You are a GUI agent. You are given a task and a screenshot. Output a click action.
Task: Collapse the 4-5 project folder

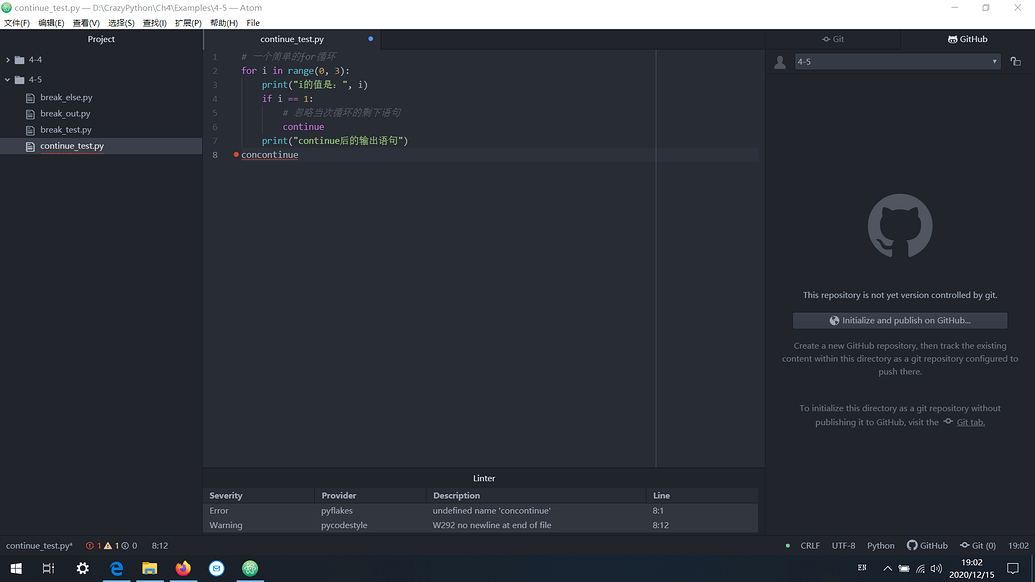[x=8, y=78]
